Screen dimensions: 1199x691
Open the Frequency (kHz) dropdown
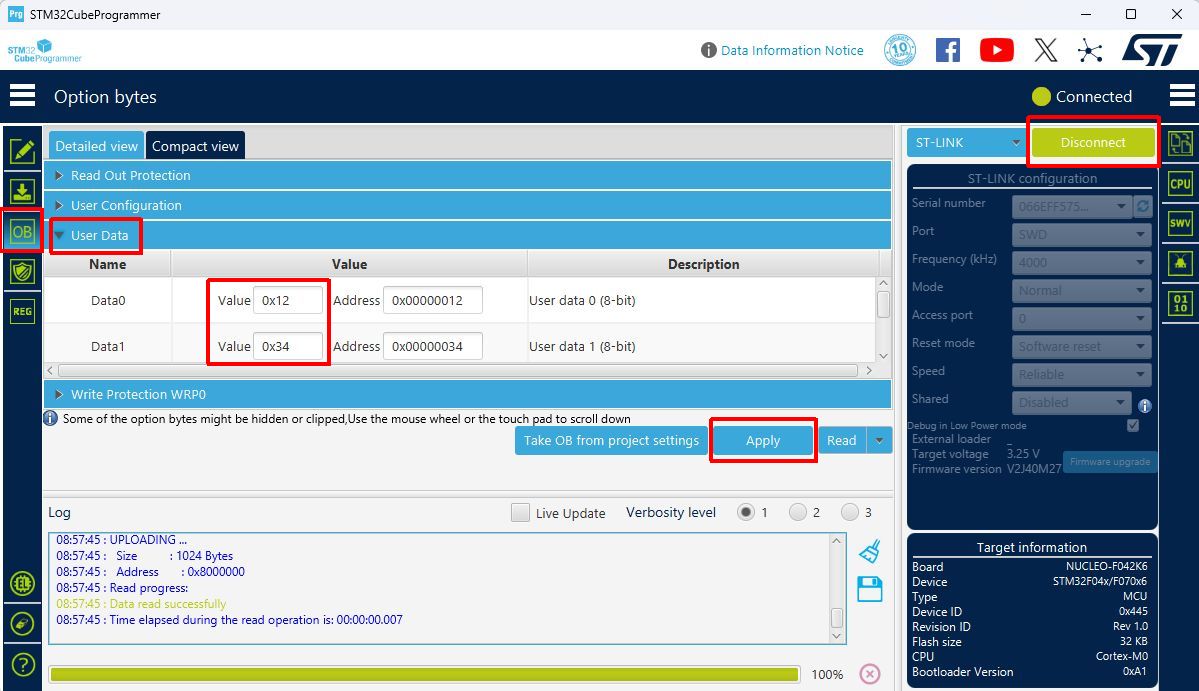point(1081,262)
